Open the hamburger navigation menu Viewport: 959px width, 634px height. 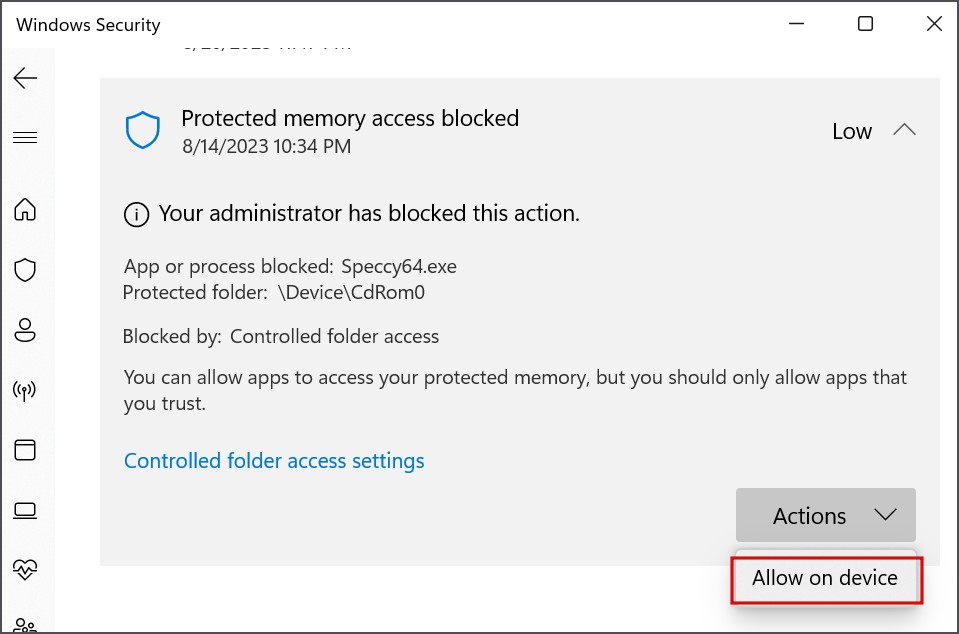(25, 138)
